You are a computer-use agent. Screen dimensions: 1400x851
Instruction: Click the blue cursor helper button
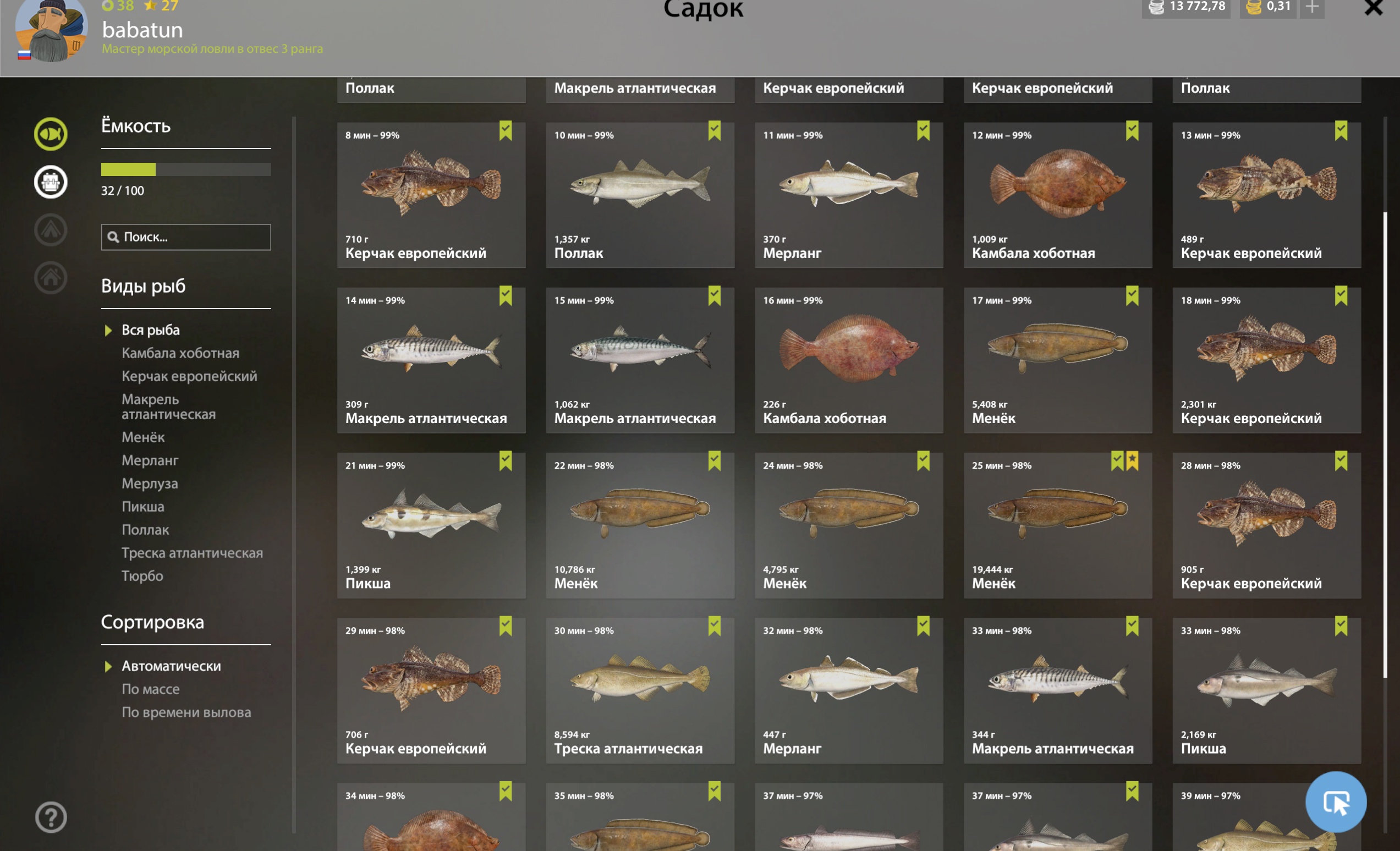tap(1335, 802)
